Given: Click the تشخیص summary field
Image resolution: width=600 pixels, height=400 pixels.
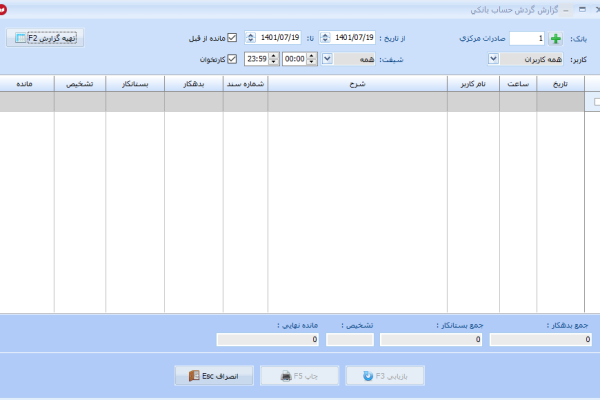Looking at the screenshot, I should (x=350, y=340).
